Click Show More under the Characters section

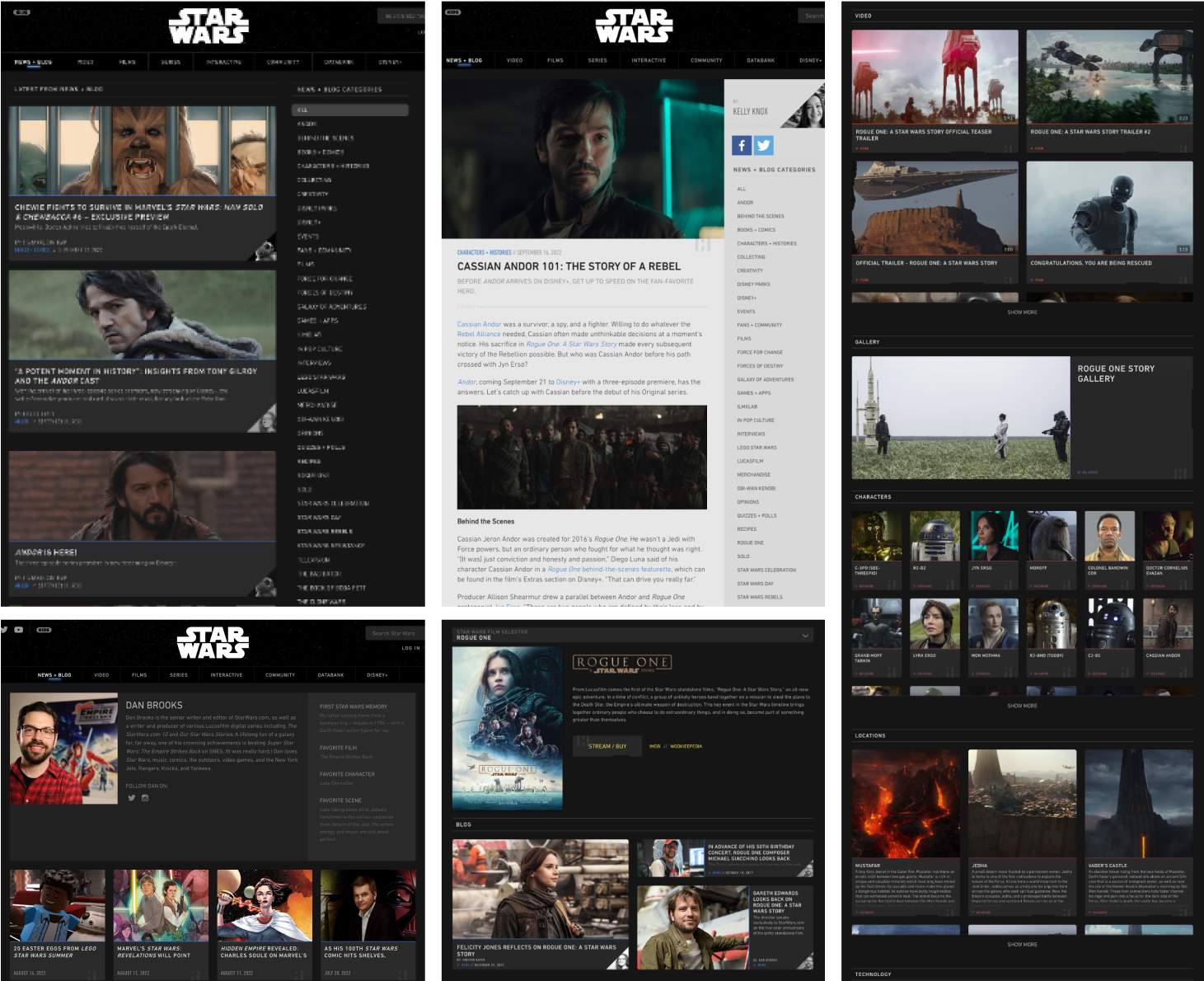coord(1022,706)
